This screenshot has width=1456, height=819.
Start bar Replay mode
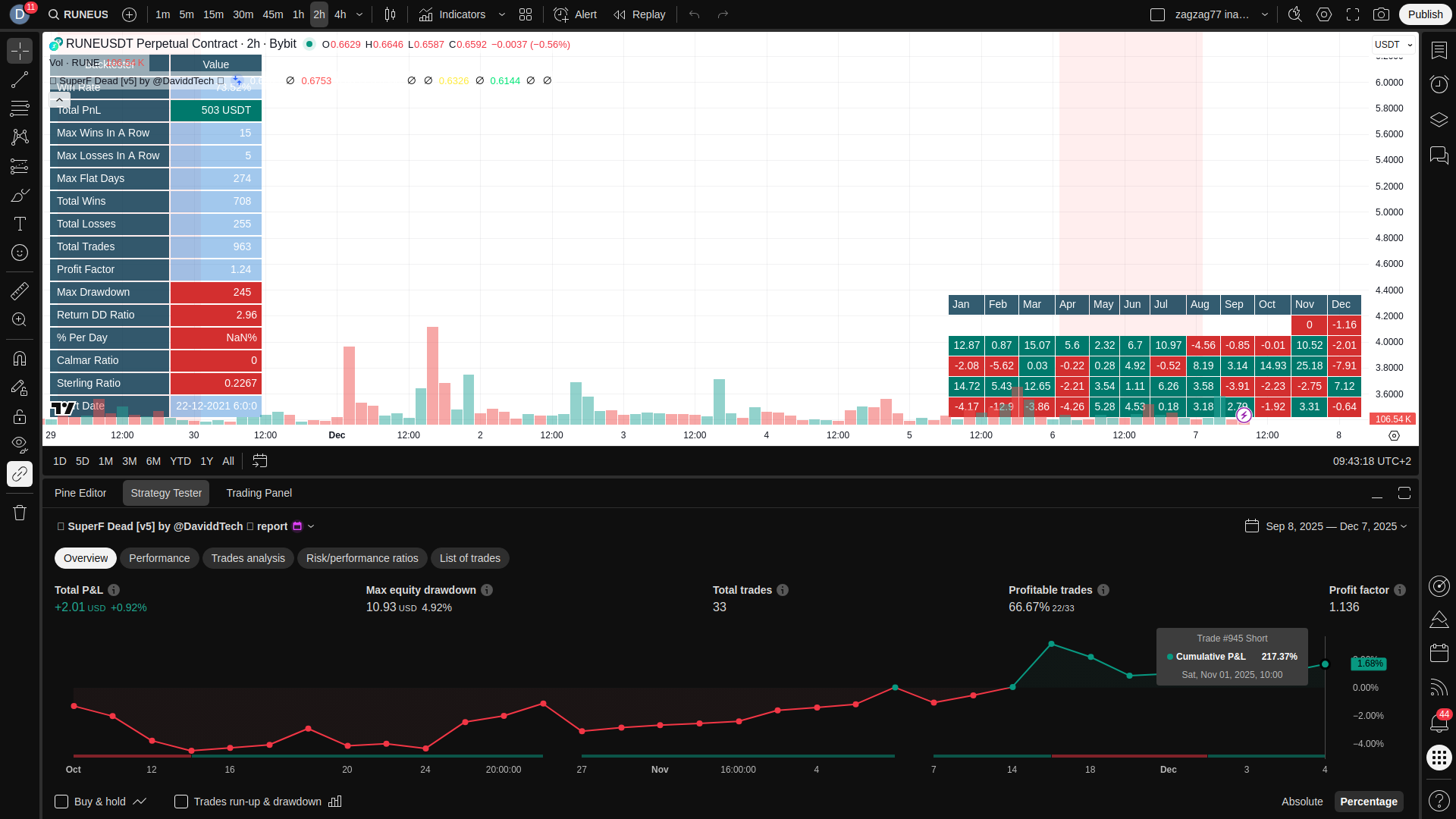639,14
